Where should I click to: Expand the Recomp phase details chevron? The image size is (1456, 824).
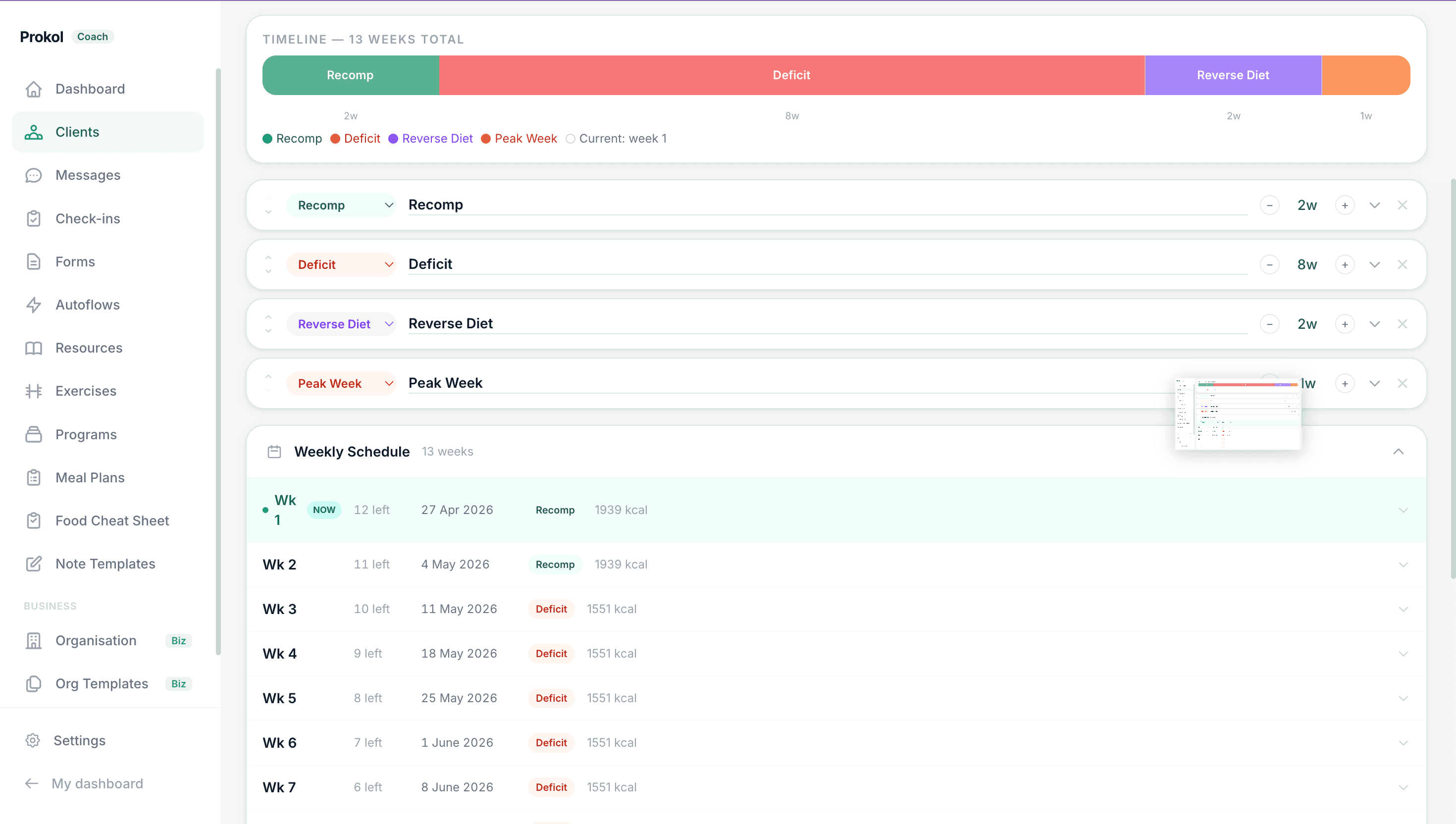[x=1374, y=205]
